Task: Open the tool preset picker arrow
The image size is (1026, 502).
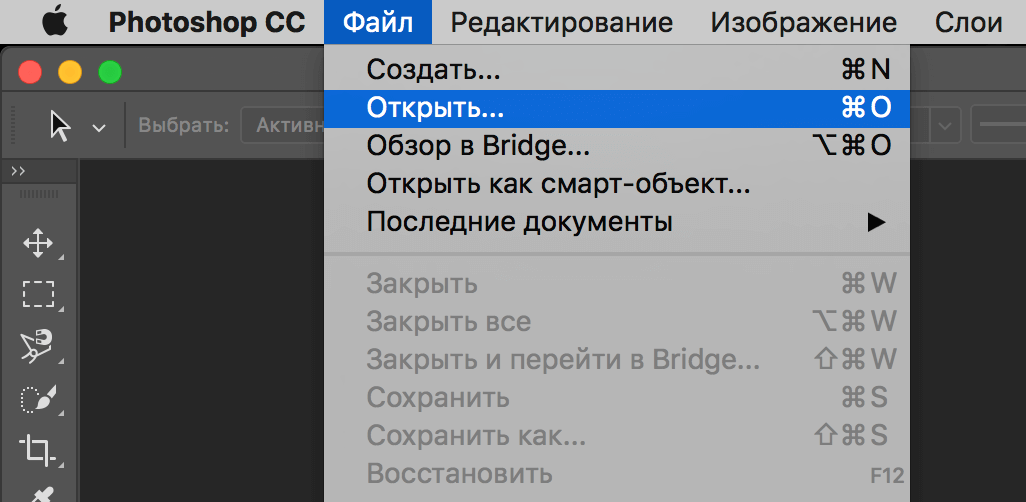Action: [x=98, y=127]
